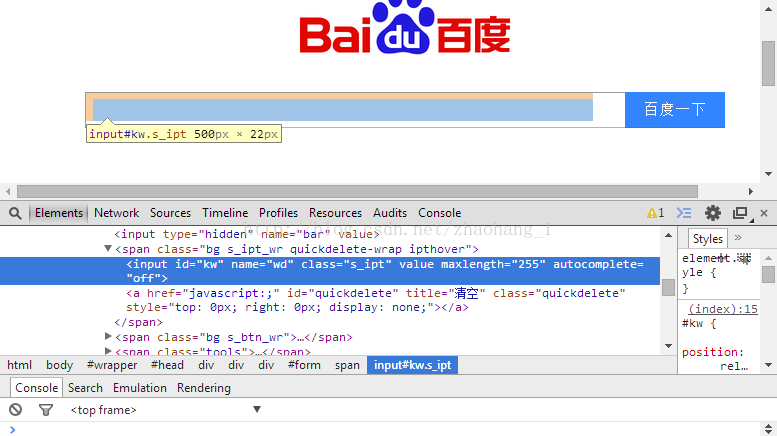Select the hidden input bar node
This screenshot has height=436, width=777.
point(247,234)
